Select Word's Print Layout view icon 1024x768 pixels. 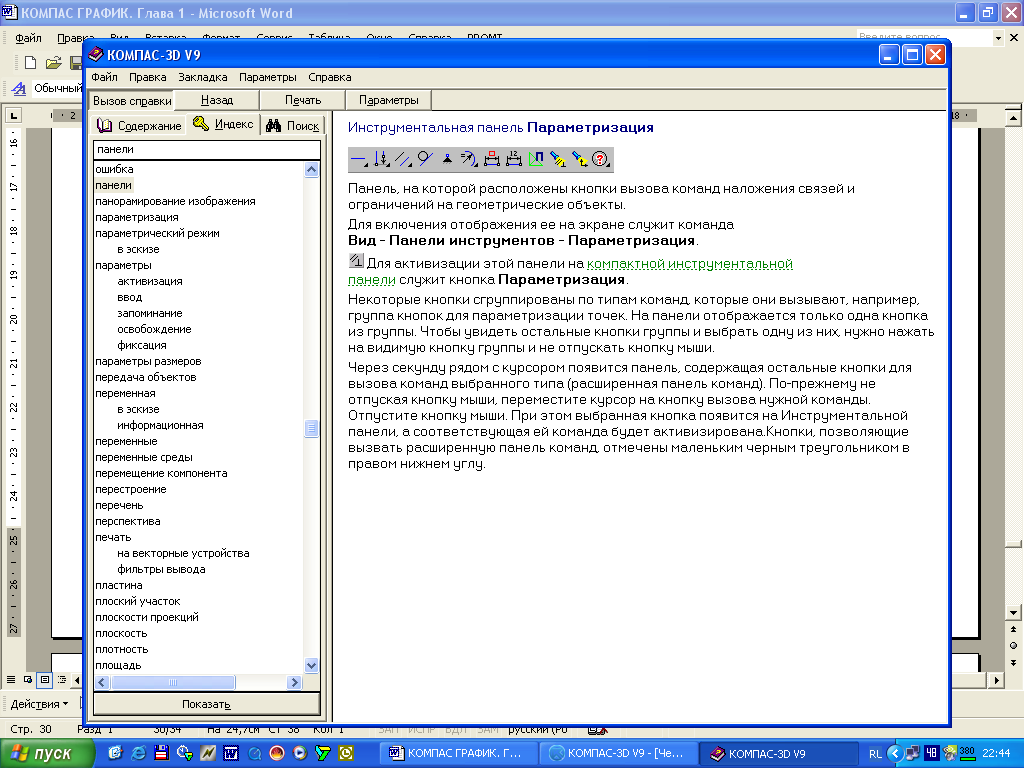45,680
